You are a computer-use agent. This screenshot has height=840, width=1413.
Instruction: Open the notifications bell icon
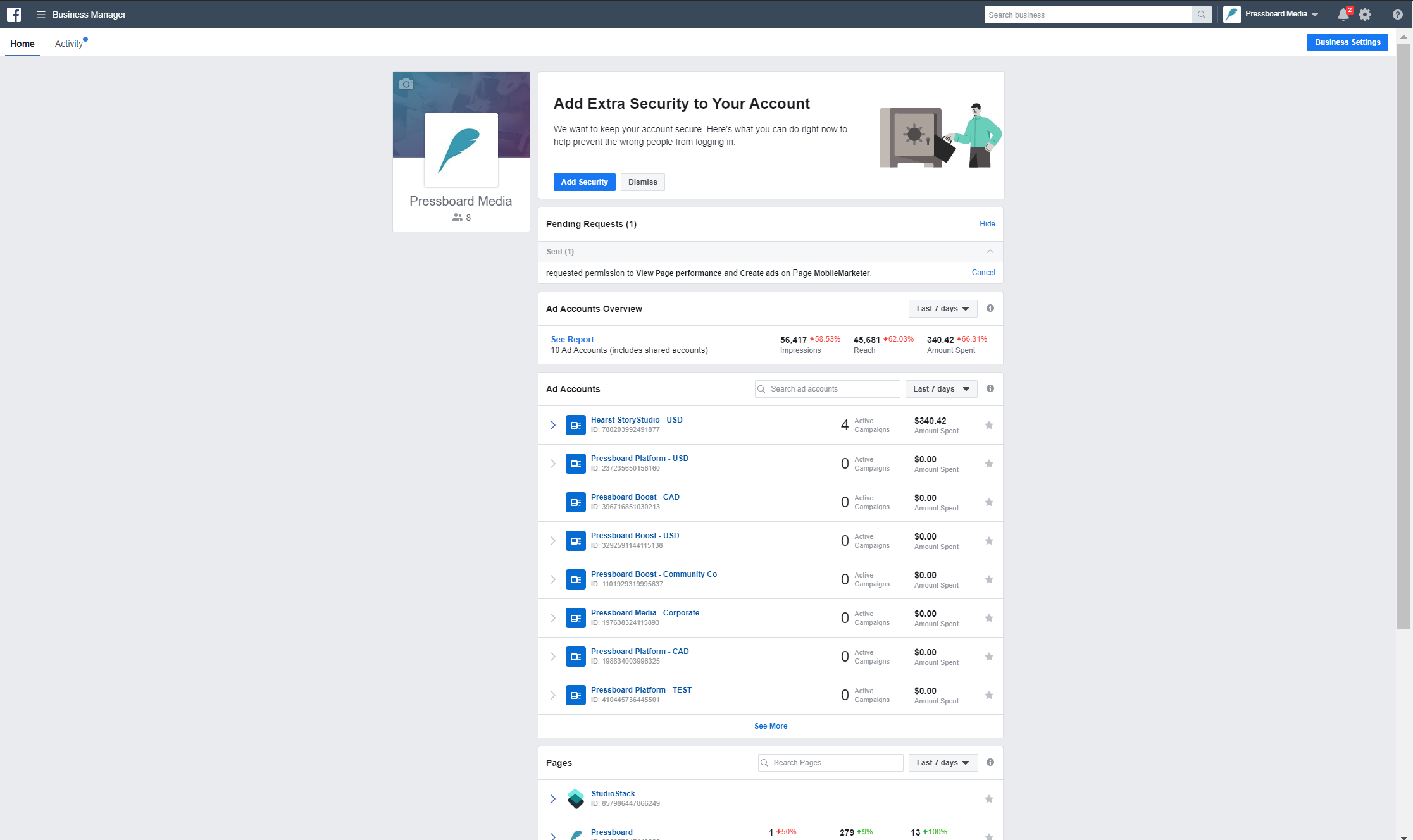(1343, 15)
